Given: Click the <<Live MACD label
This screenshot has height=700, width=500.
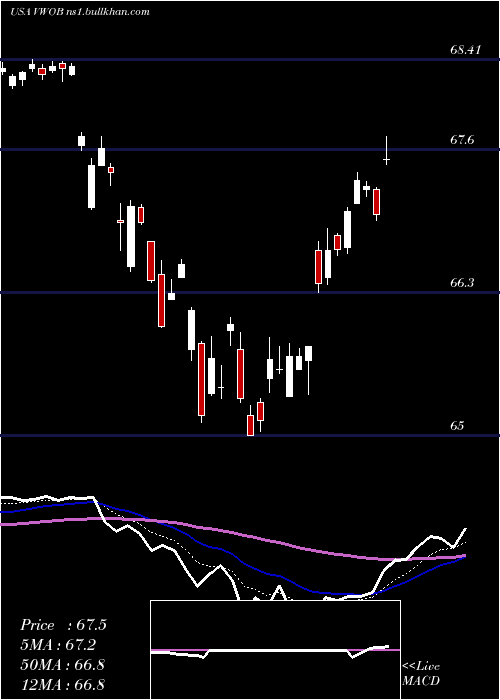Looking at the screenshot, I should coord(421,674).
